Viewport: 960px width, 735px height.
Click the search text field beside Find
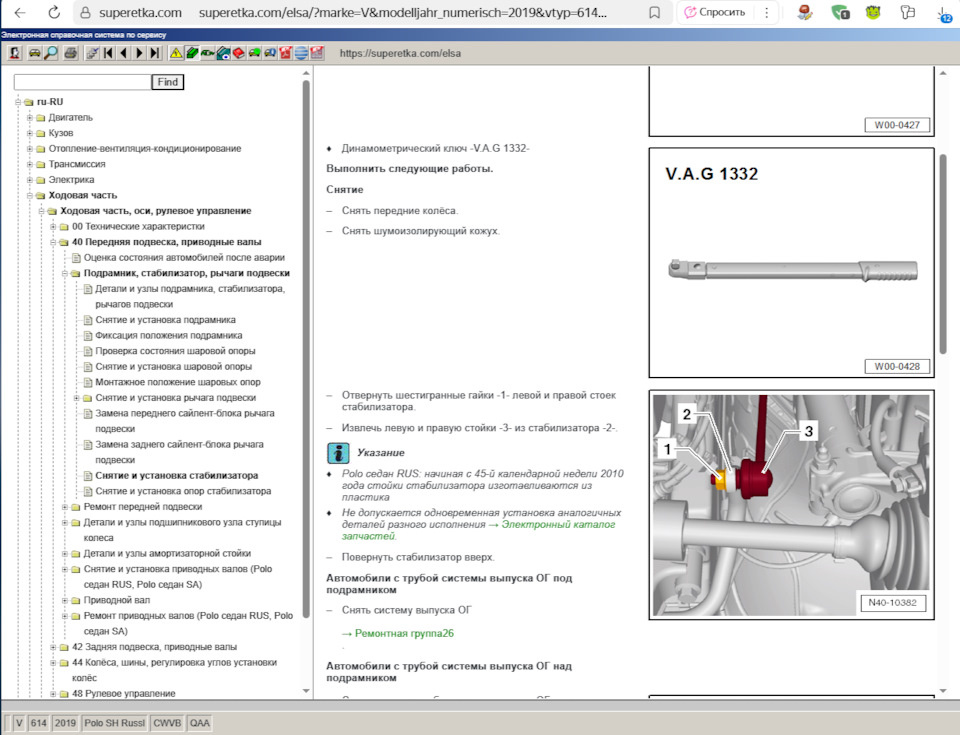pos(83,82)
